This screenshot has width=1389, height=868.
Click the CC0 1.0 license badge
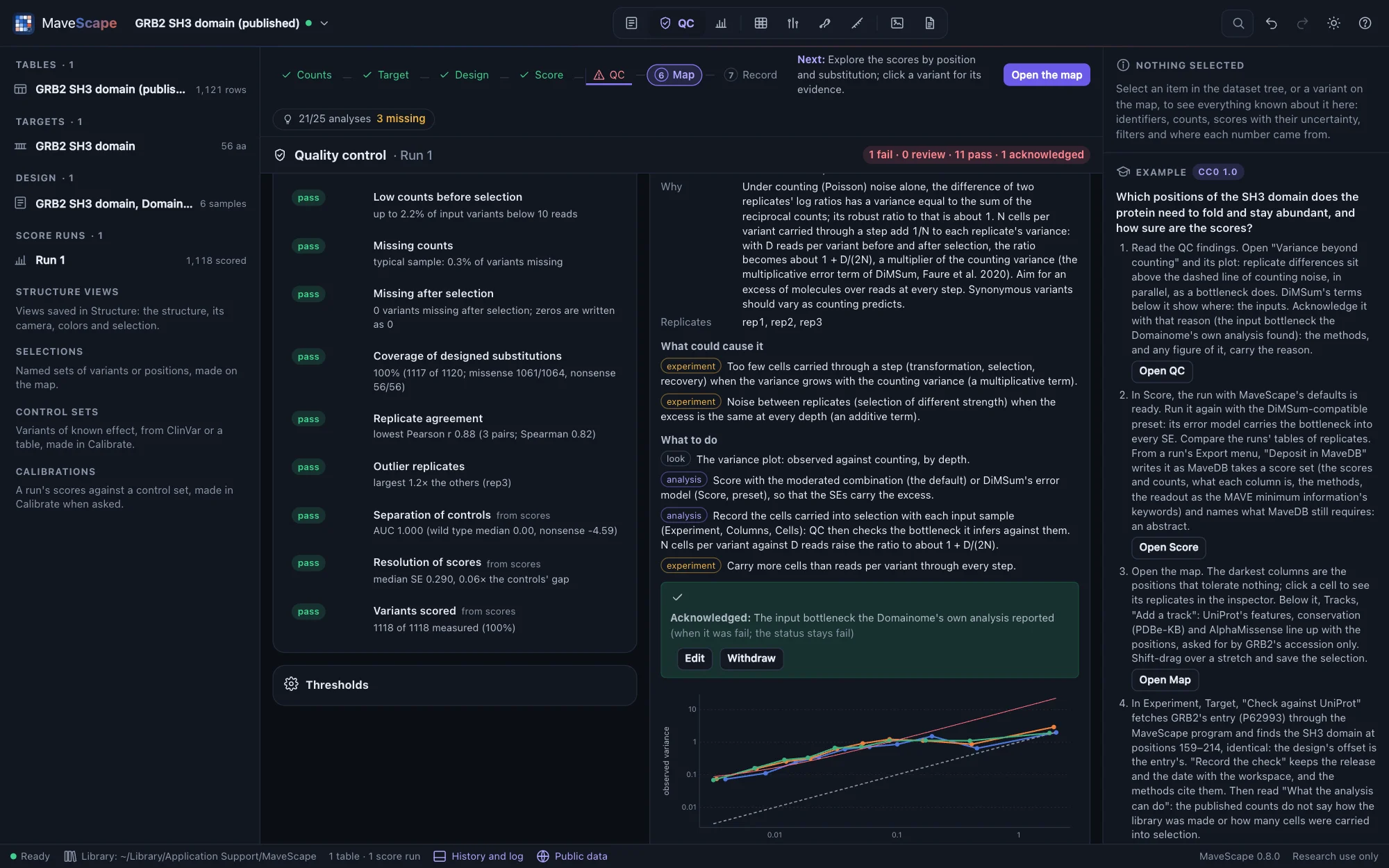(x=1217, y=172)
